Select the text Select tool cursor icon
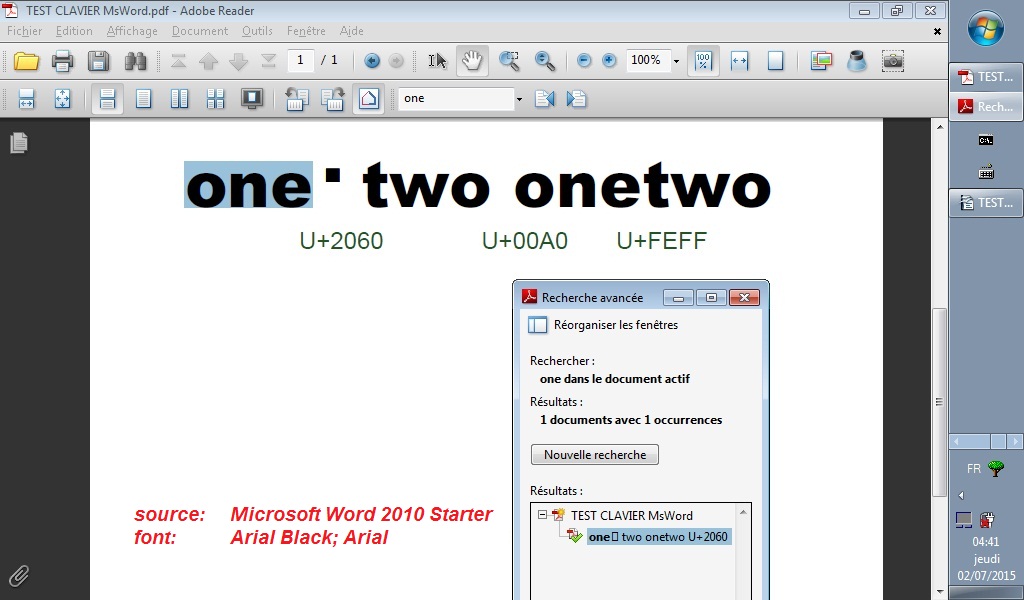Viewport: 1024px width, 600px height. pos(438,61)
